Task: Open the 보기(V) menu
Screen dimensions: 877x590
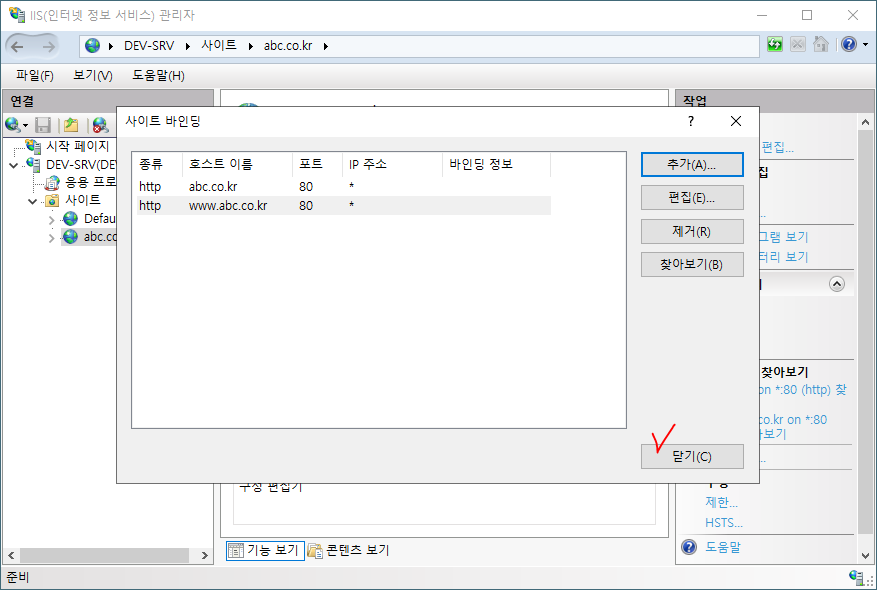Action: pyautogui.click(x=93, y=75)
